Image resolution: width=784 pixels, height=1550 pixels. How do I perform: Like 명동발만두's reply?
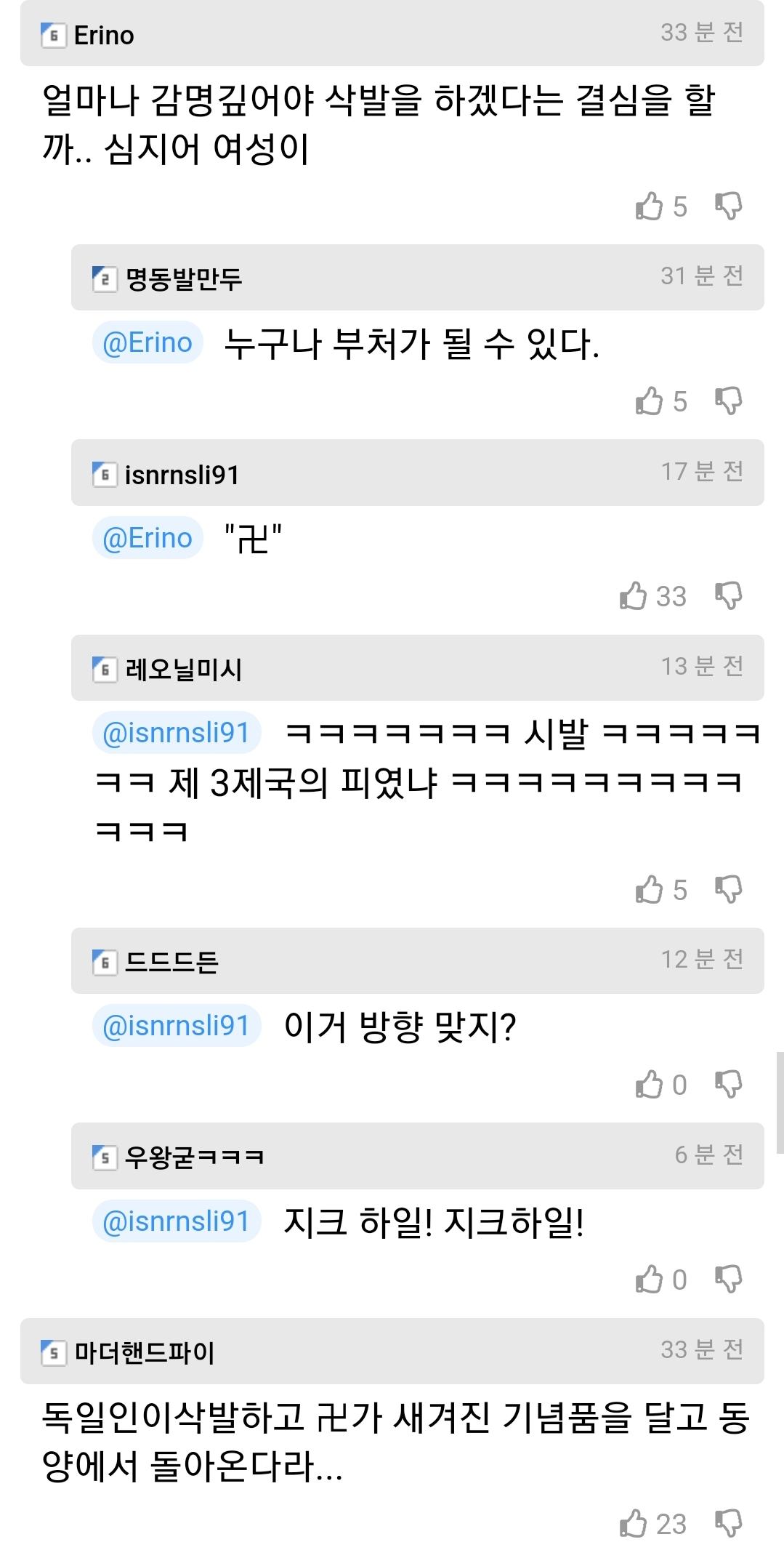click(x=649, y=401)
